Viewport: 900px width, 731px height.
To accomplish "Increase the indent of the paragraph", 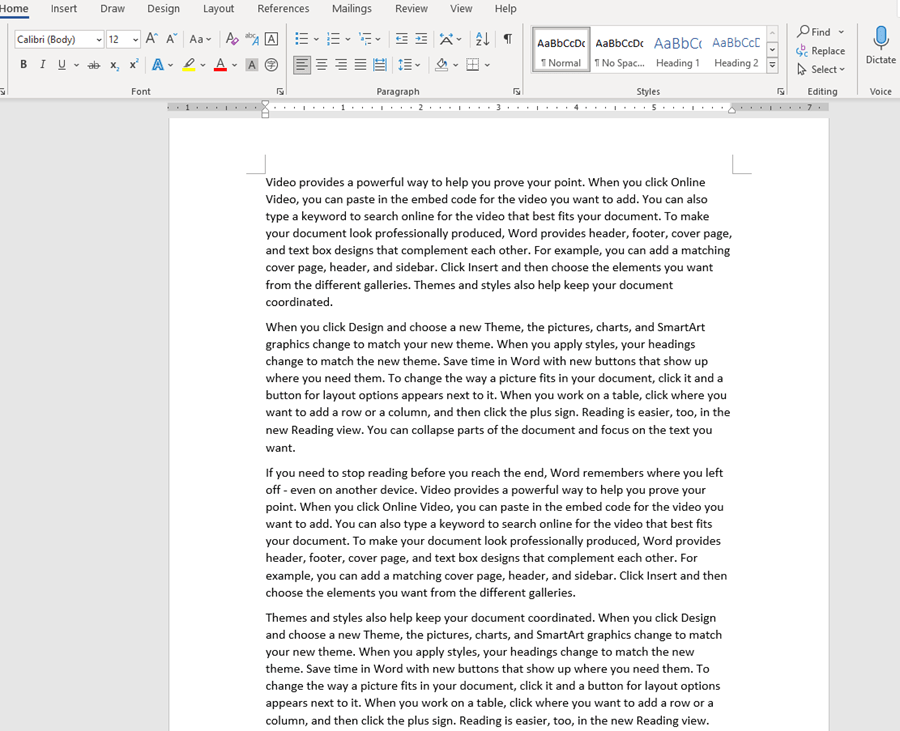I will pos(419,37).
